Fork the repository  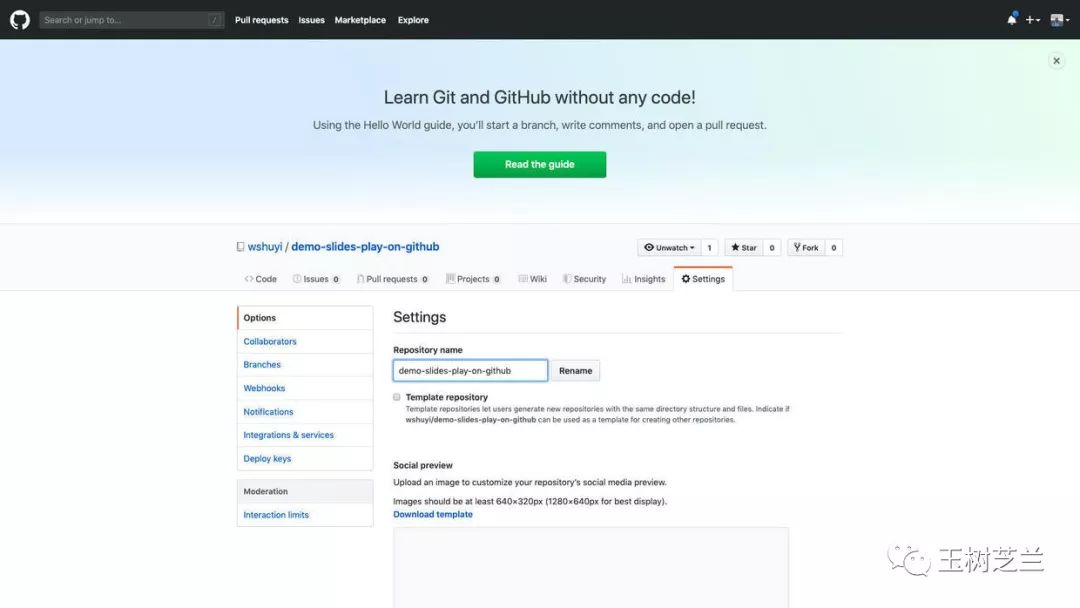coord(806,248)
